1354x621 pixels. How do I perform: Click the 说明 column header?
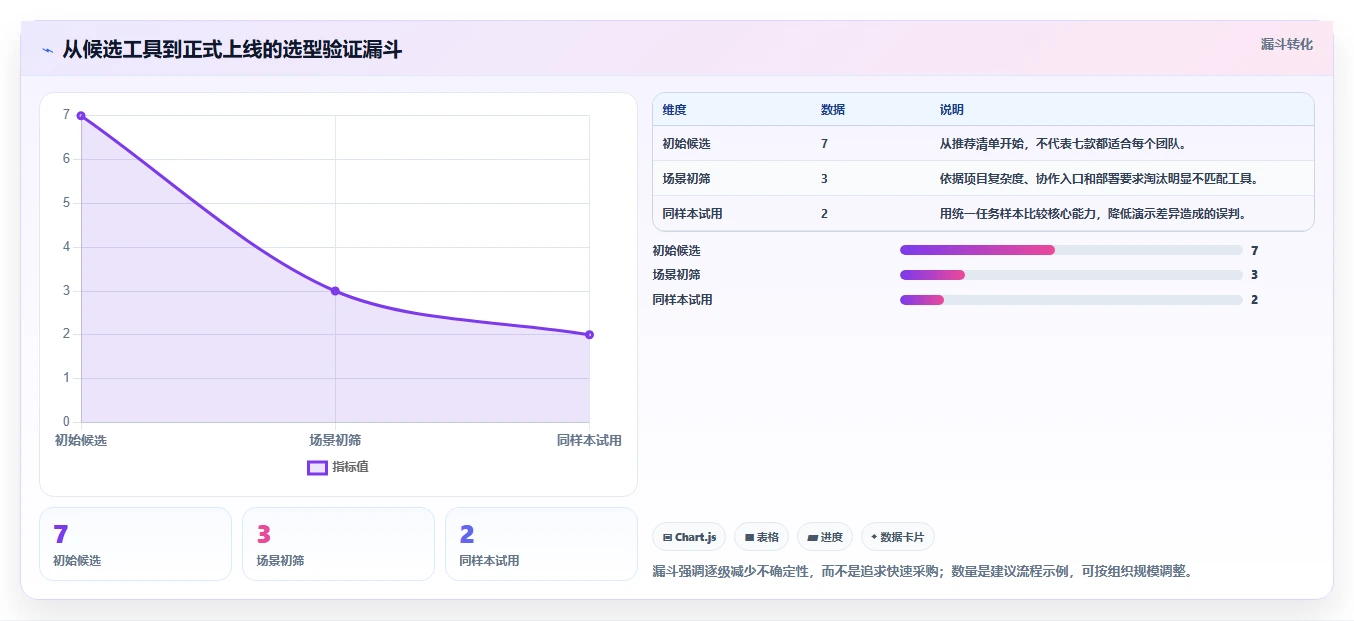pyautogui.click(x=952, y=110)
